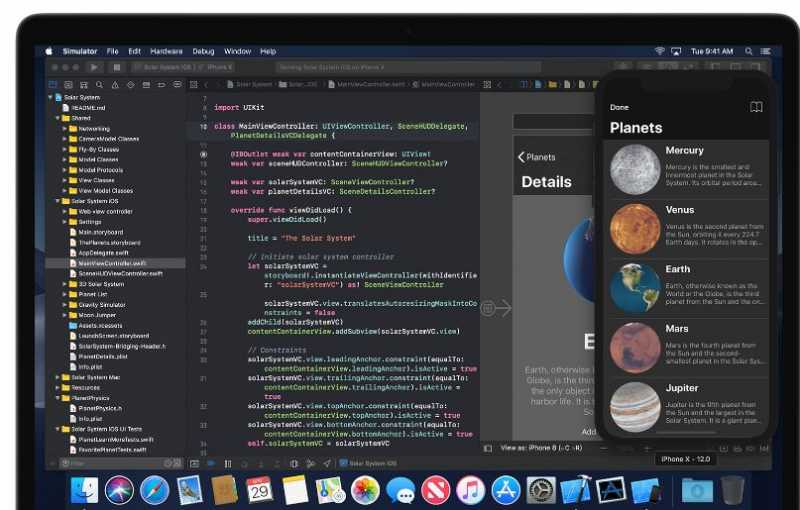Screen dimensions: 800x510
Task: Open Xcode hammer icon in the Dock
Action: tap(576, 490)
